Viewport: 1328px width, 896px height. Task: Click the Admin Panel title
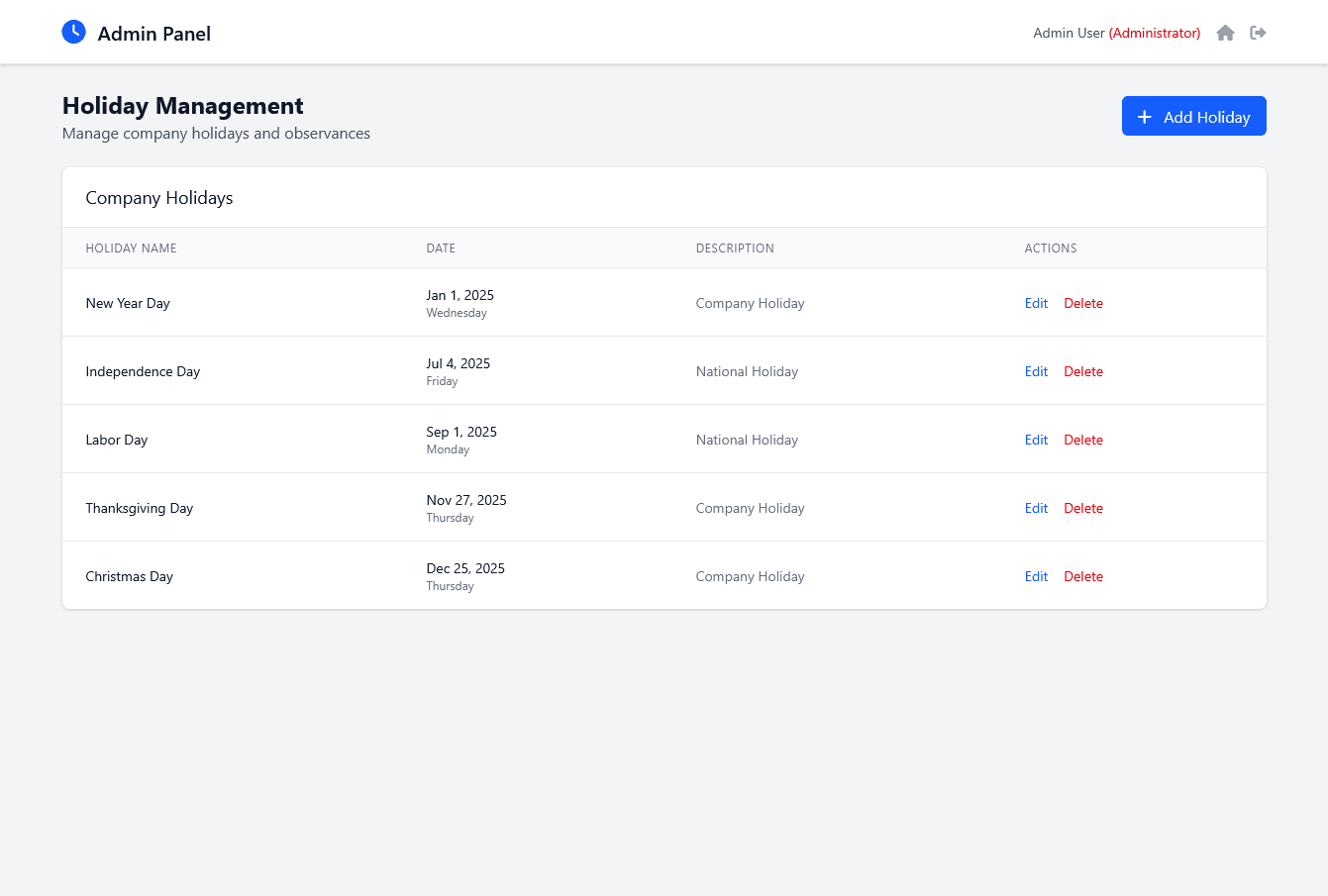153,33
